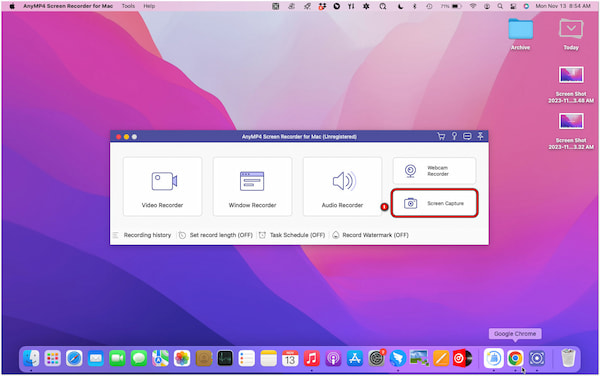Image resolution: width=600 pixels, height=376 pixels.
Task: Open the feedback message icon in title bar
Action: tap(467, 136)
